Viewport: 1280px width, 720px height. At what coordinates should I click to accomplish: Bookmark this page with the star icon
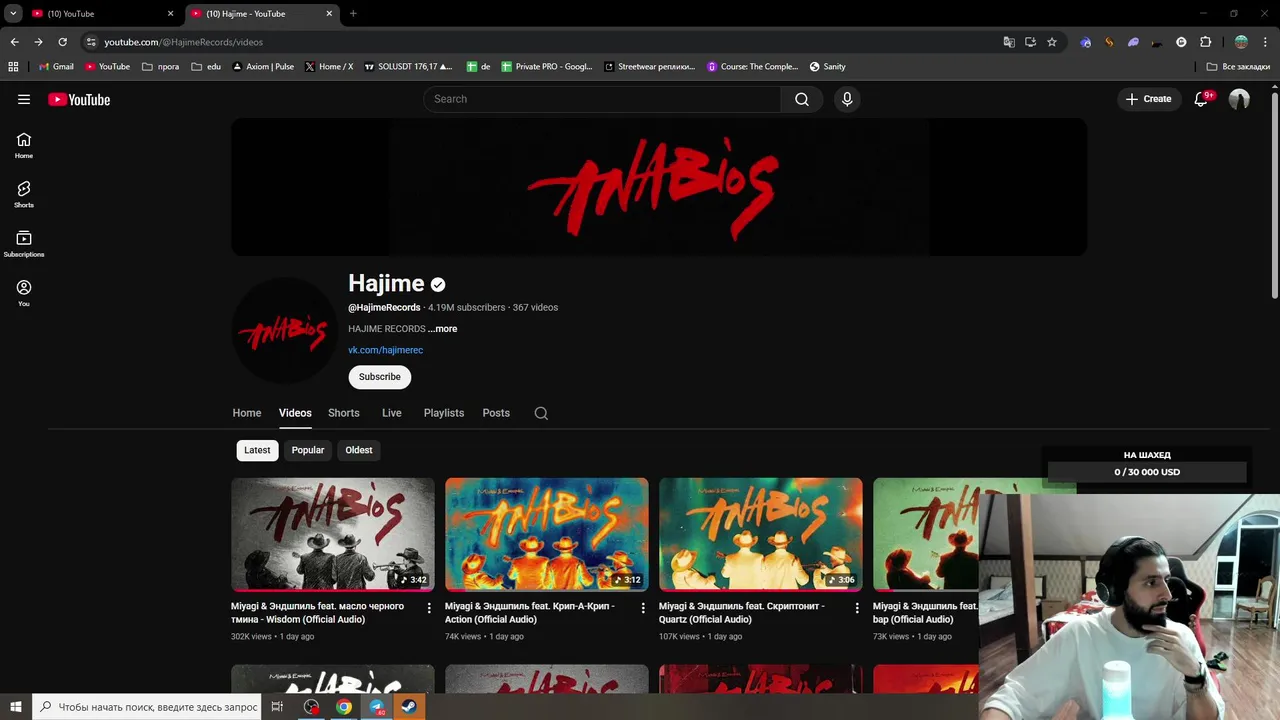[x=1052, y=42]
